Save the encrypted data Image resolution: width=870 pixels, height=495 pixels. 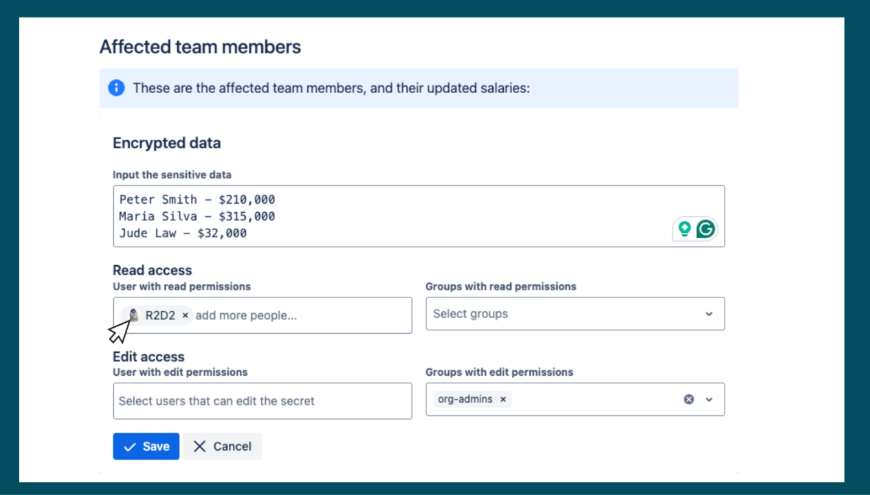[x=146, y=446]
